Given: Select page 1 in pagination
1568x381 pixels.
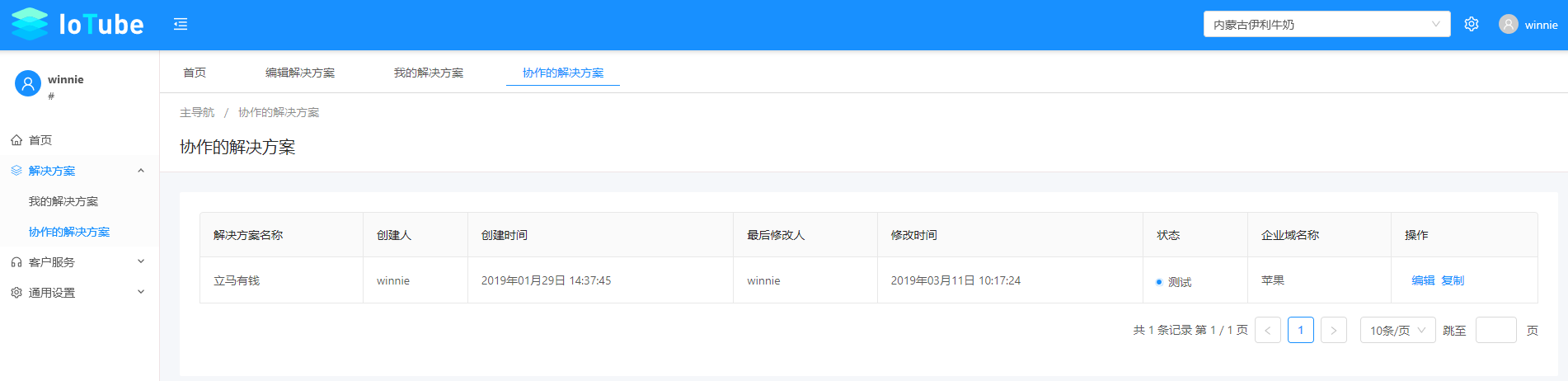Looking at the screenshot, I should click(1301, 330).
